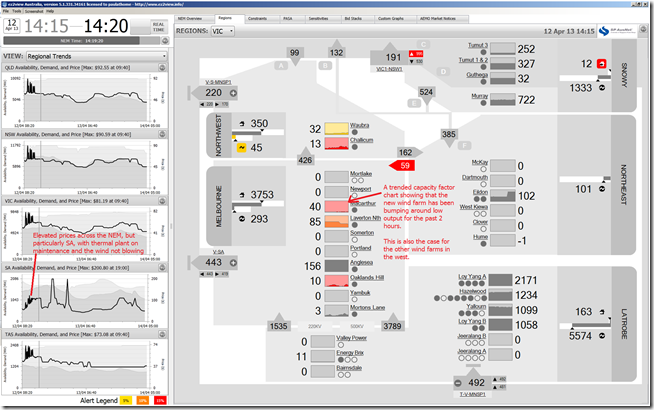Click the Anglesea unit status dot
654x410 pixels.
[355, 269]
